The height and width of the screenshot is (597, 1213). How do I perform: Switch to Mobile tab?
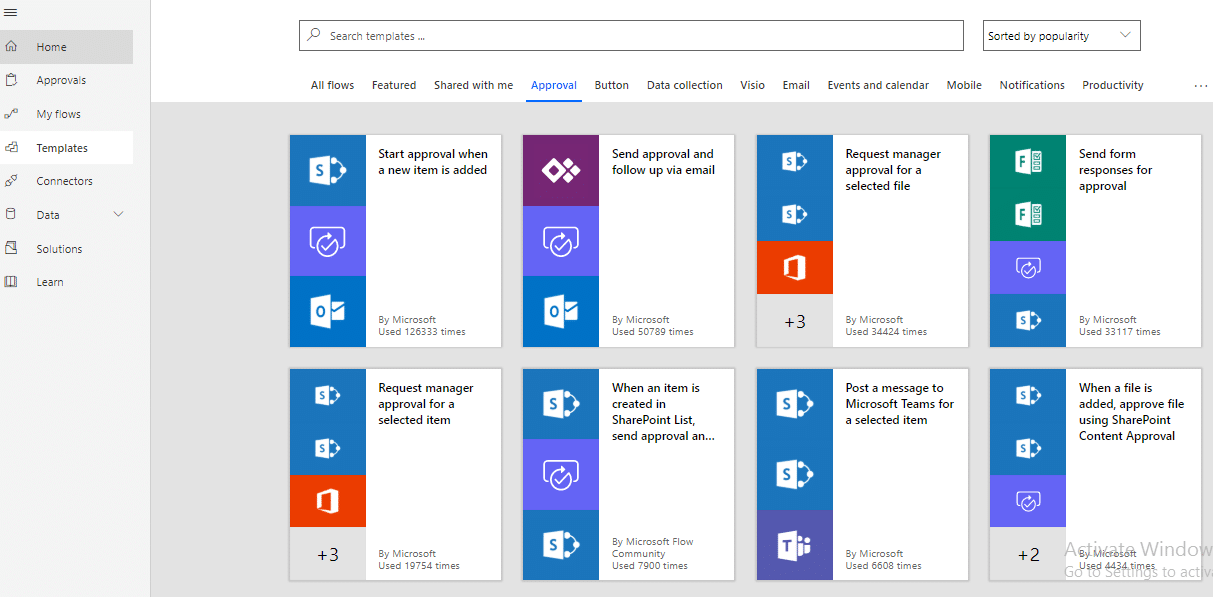[964, 85]
